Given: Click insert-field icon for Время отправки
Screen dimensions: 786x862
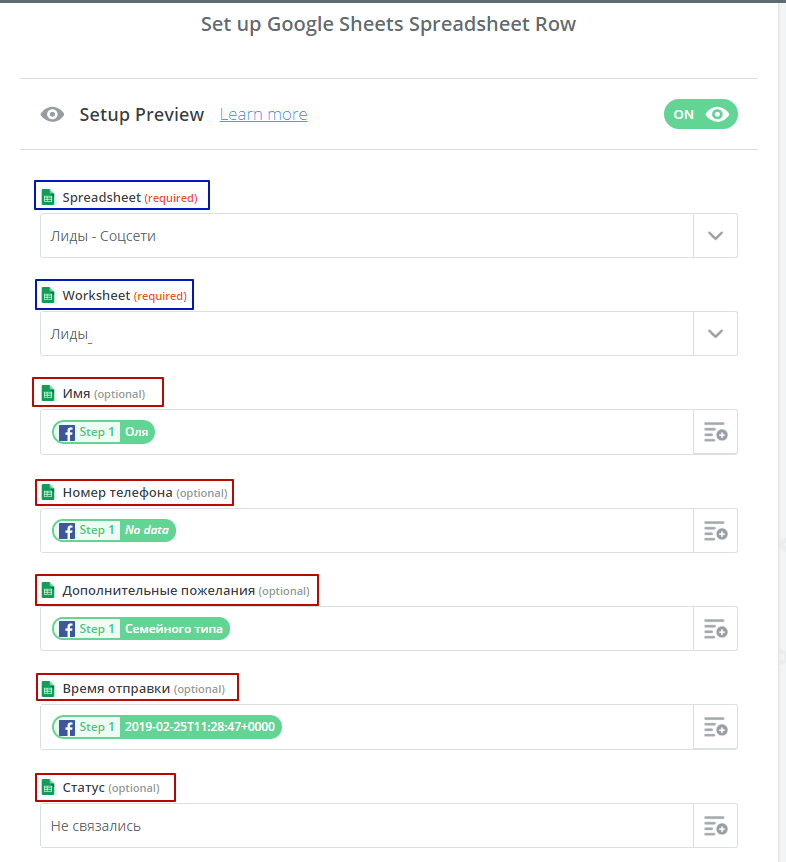Looking at the screenshot, I should 715,727.
